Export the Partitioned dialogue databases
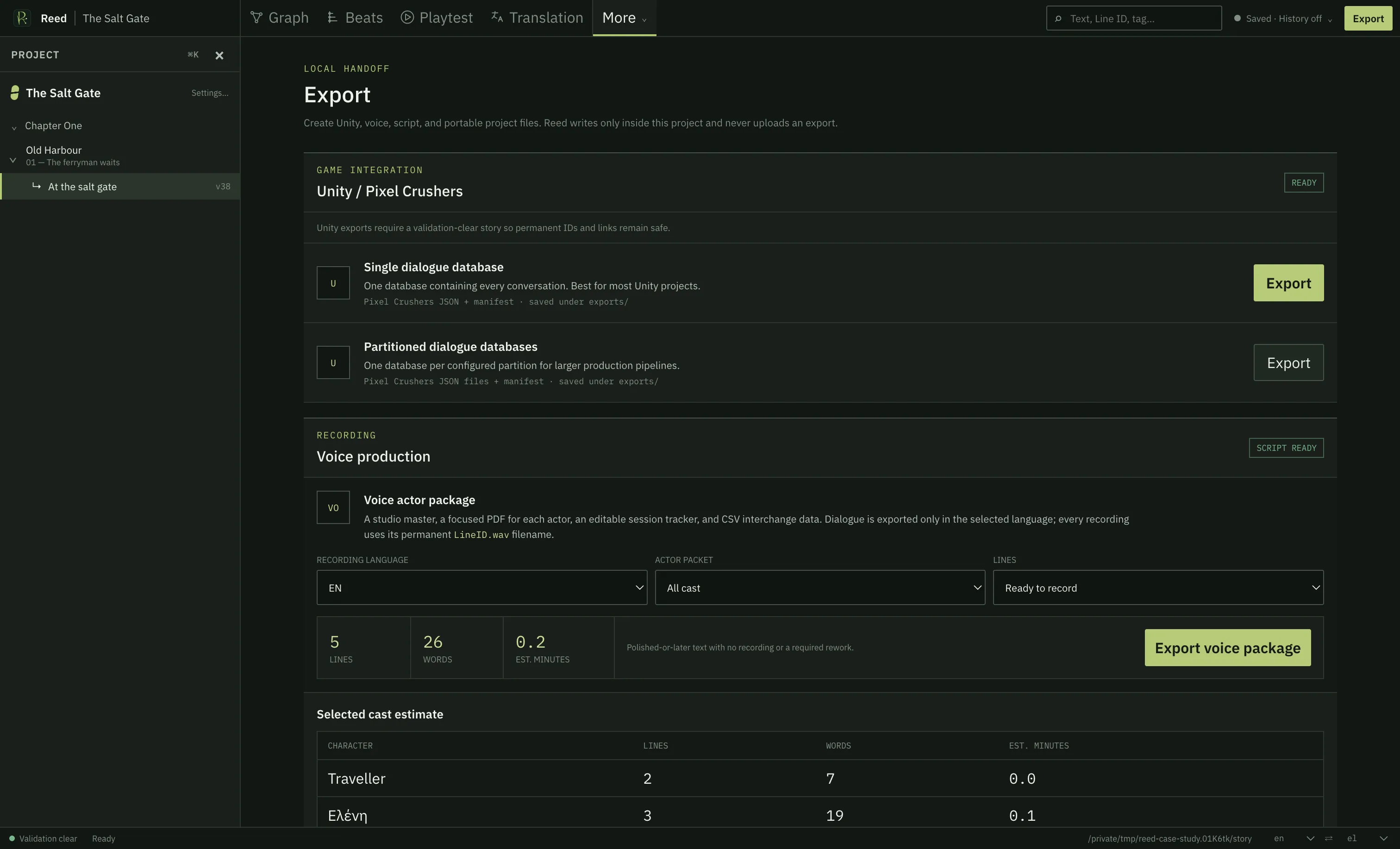 [1288, 362]
